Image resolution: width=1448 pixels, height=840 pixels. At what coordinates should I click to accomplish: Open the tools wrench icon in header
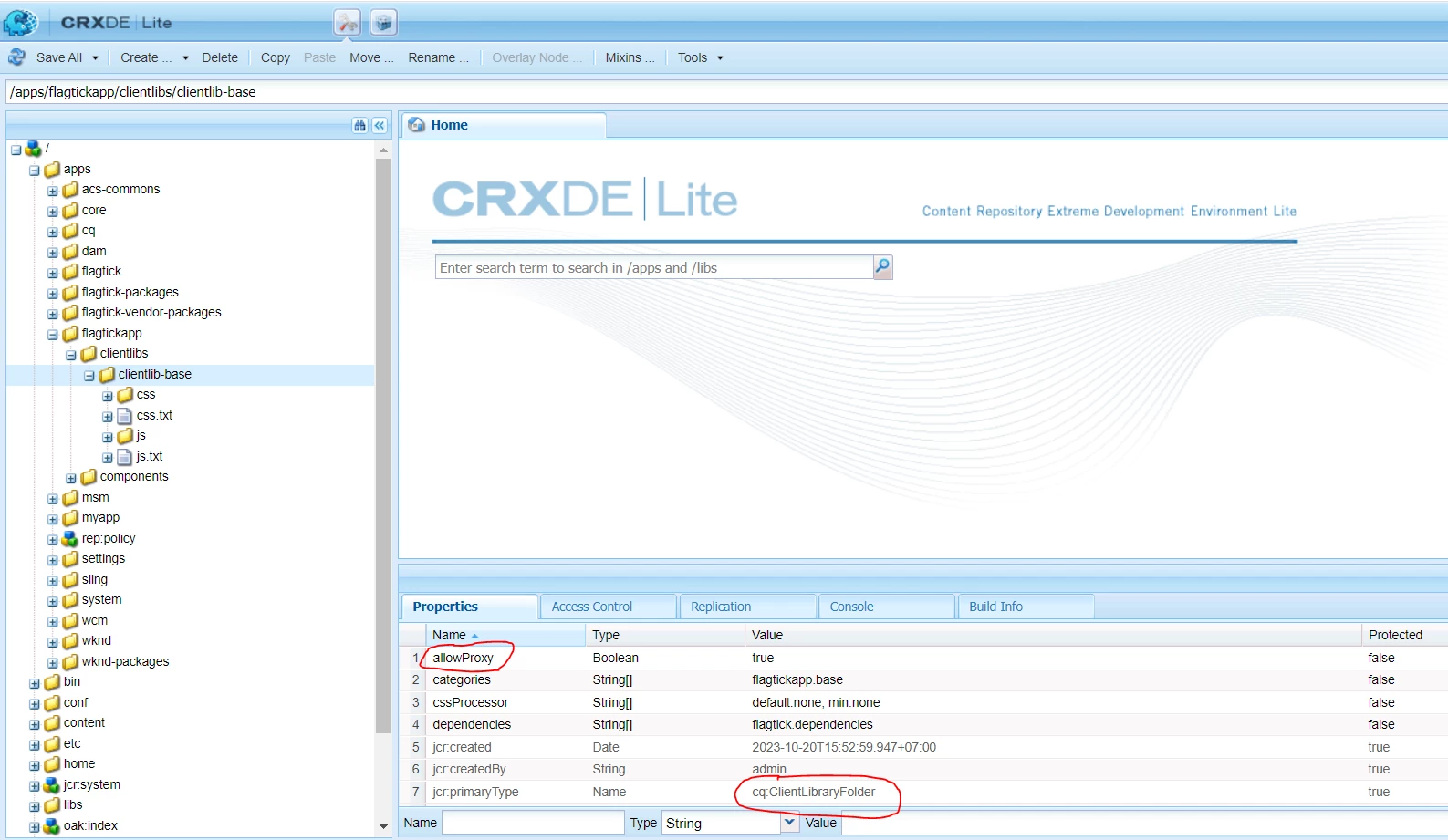click(x=347, y=23)
